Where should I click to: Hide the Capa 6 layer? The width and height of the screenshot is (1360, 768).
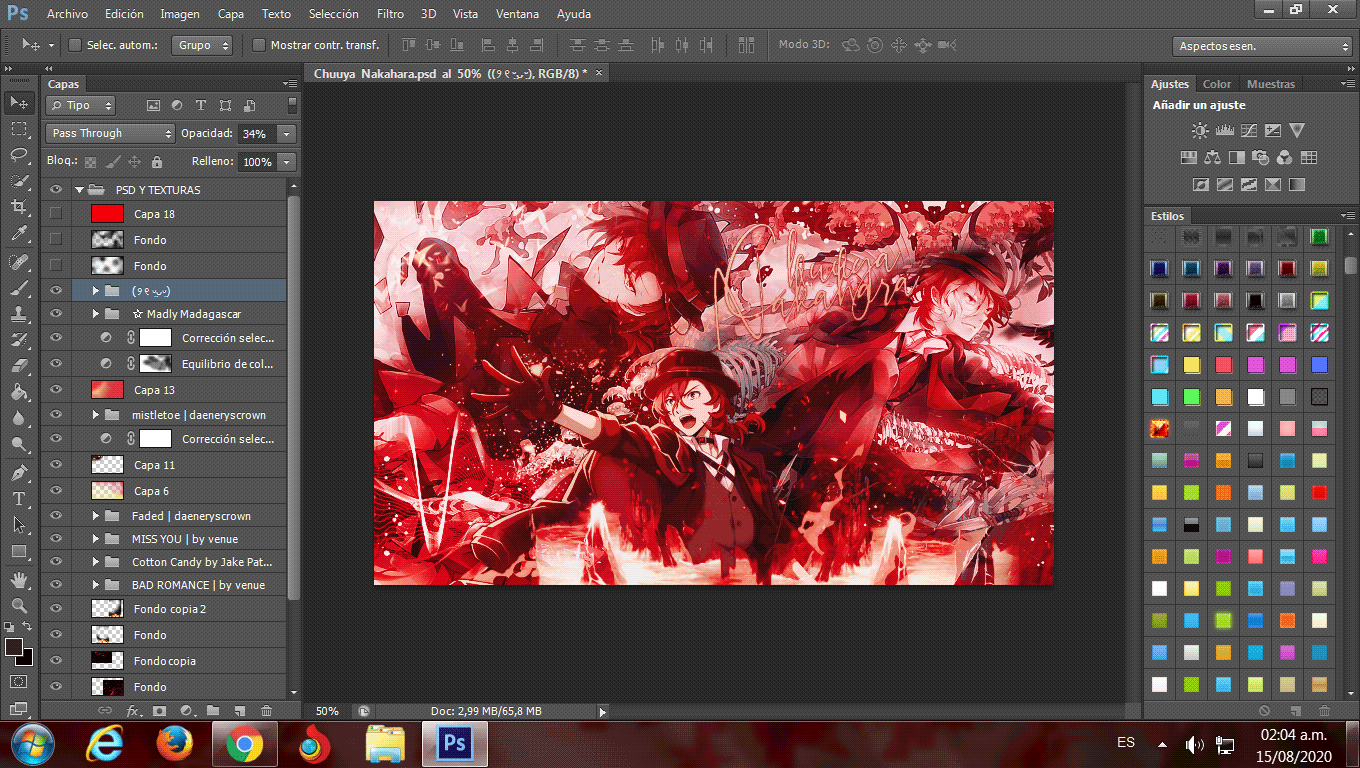pos(56,491)
